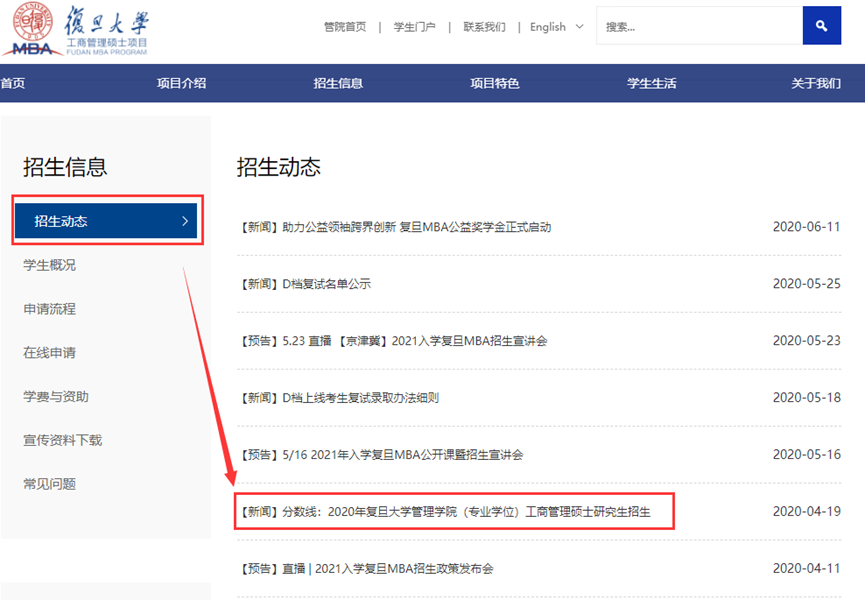Expand the English language dropdown
The width and height of the screenshot is (865, 600).
(557, 27)
